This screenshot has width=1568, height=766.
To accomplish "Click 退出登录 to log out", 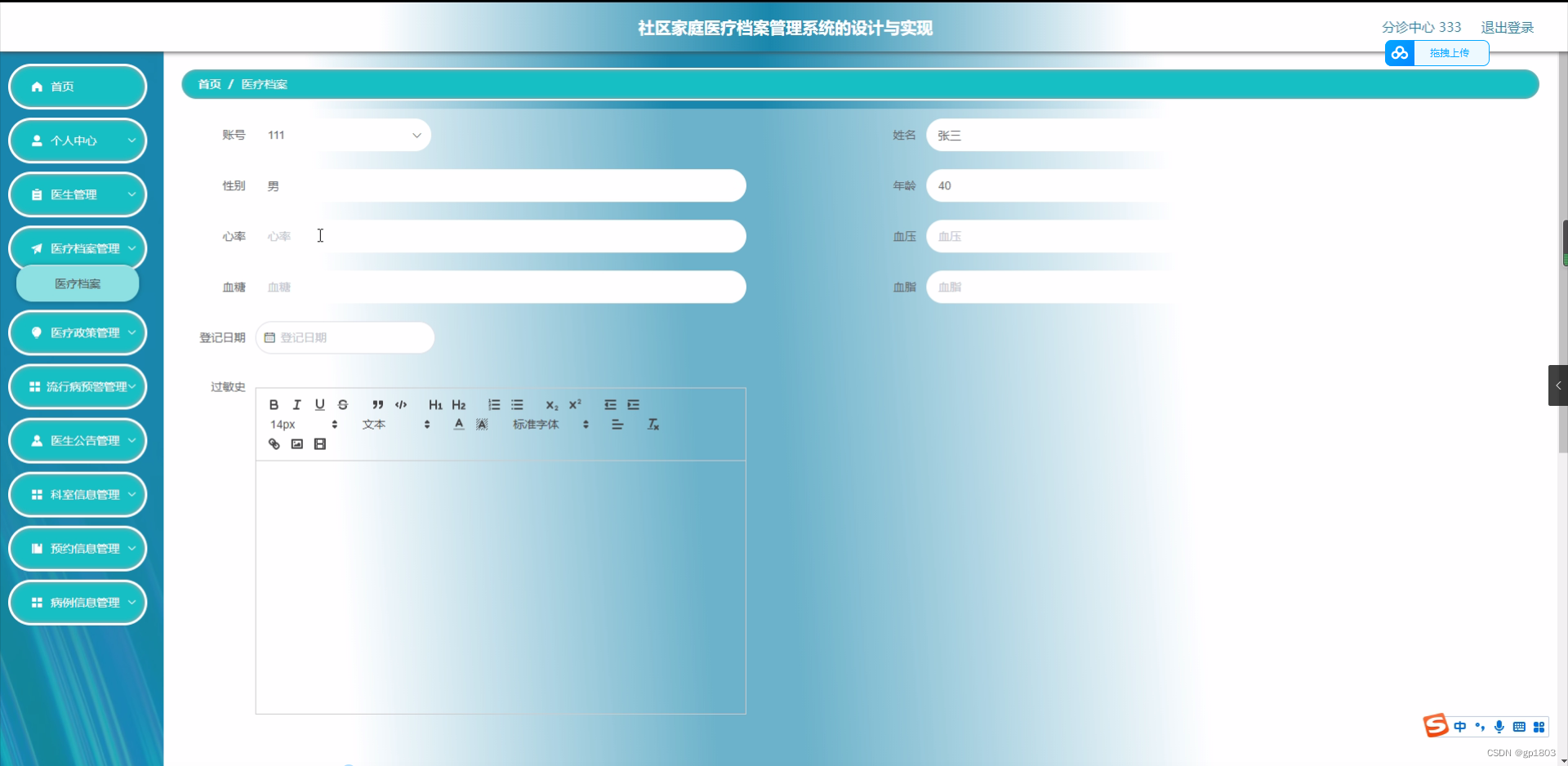I will click(1507, 27).
